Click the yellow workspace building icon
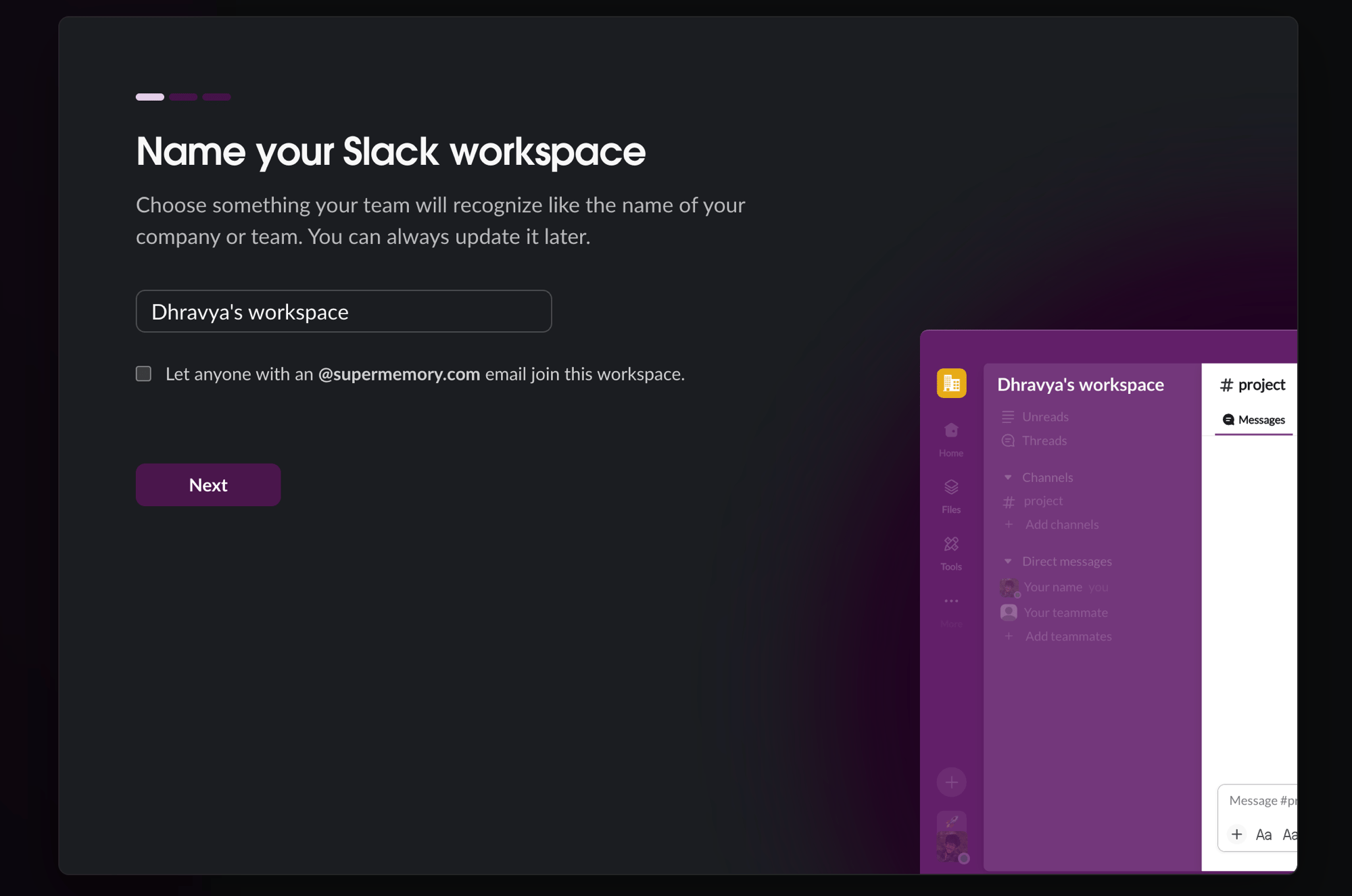This screenshot has width=1352, height=896. [951, 383]
